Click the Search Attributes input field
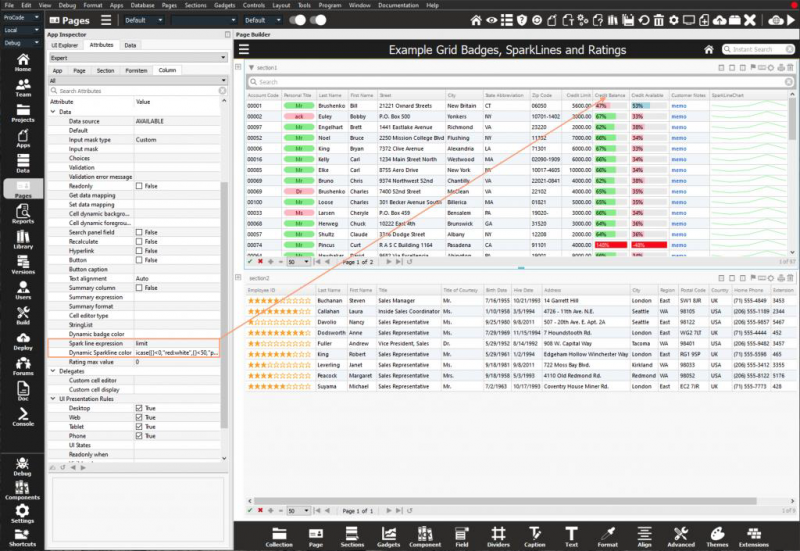Viewport: 800px width, 551px height. 130,91
